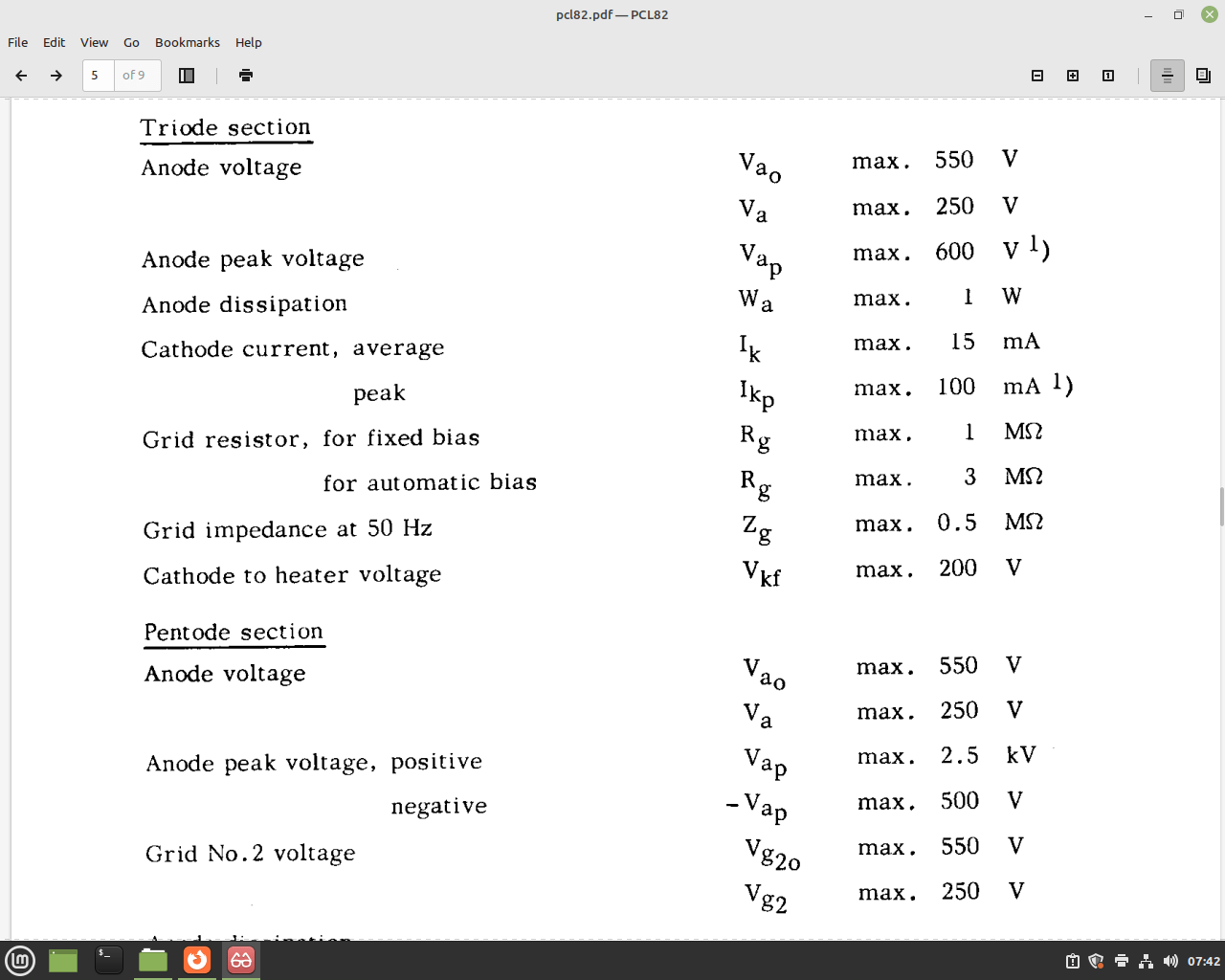Open the volume control tray icon
Viewport: 1225px width, 980px height.
[x=1169, y=961]
